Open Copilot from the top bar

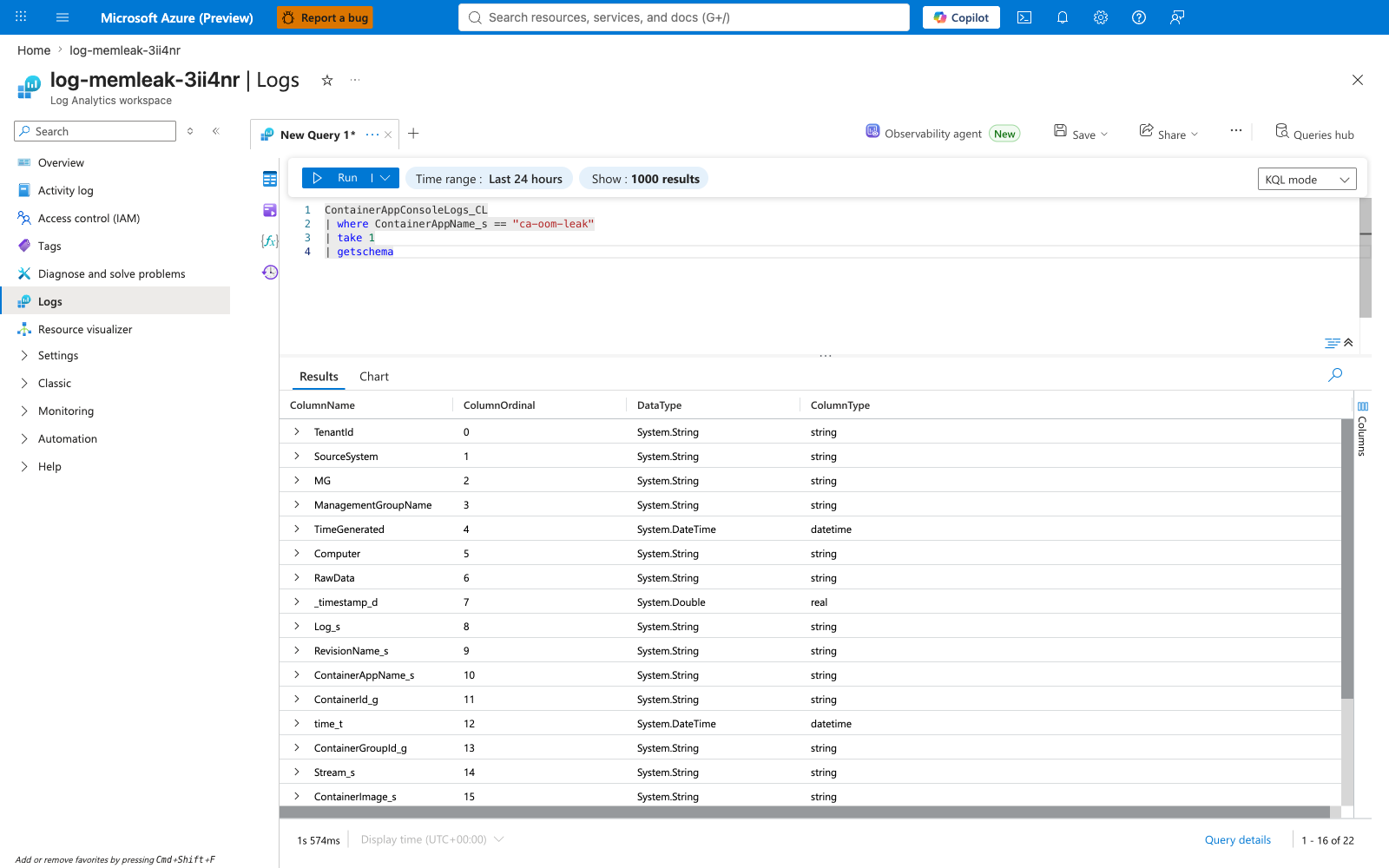[x=961, y=17]
